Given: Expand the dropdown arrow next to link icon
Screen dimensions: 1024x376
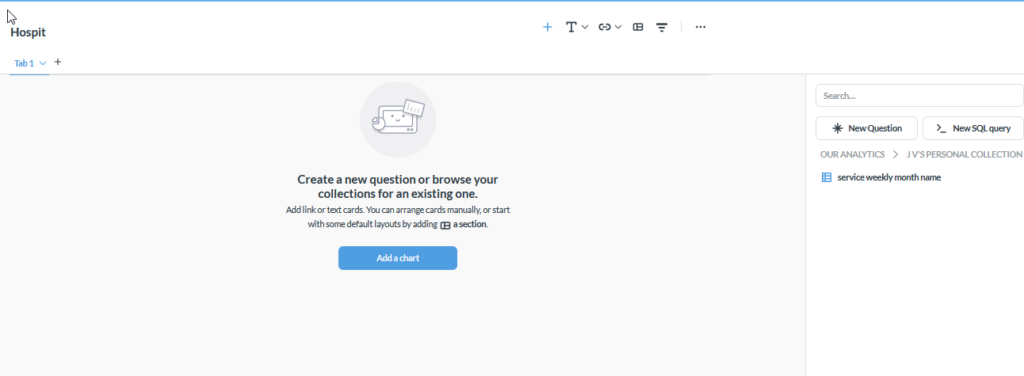Looking at the screenshot, I should pyautogui.click(x=618, y=27).
